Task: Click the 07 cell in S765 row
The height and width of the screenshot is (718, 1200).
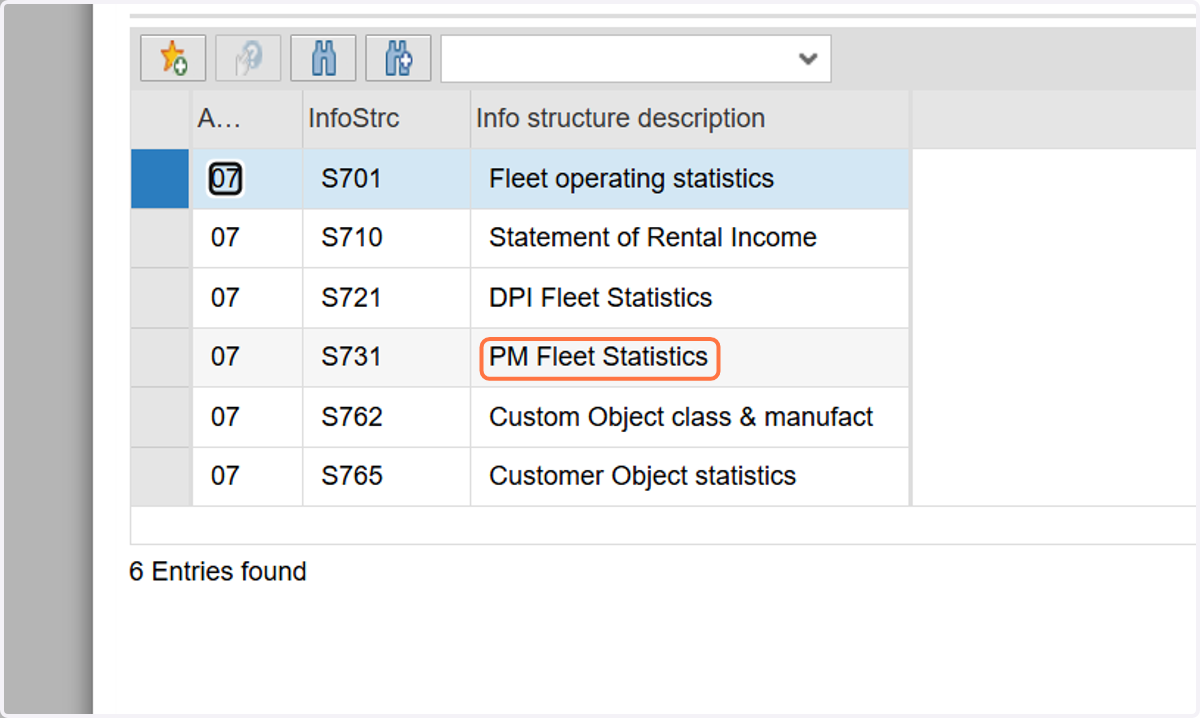Action: click(x=246, y=476)
